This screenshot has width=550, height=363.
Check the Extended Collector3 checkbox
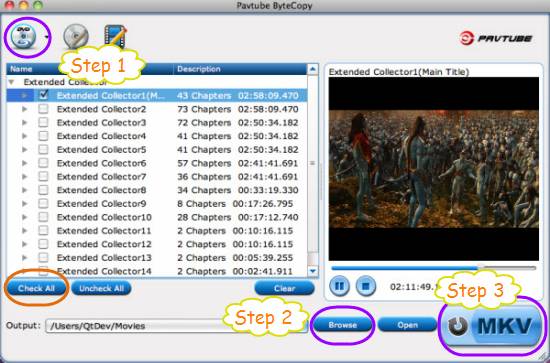click(x=43, y=122)
